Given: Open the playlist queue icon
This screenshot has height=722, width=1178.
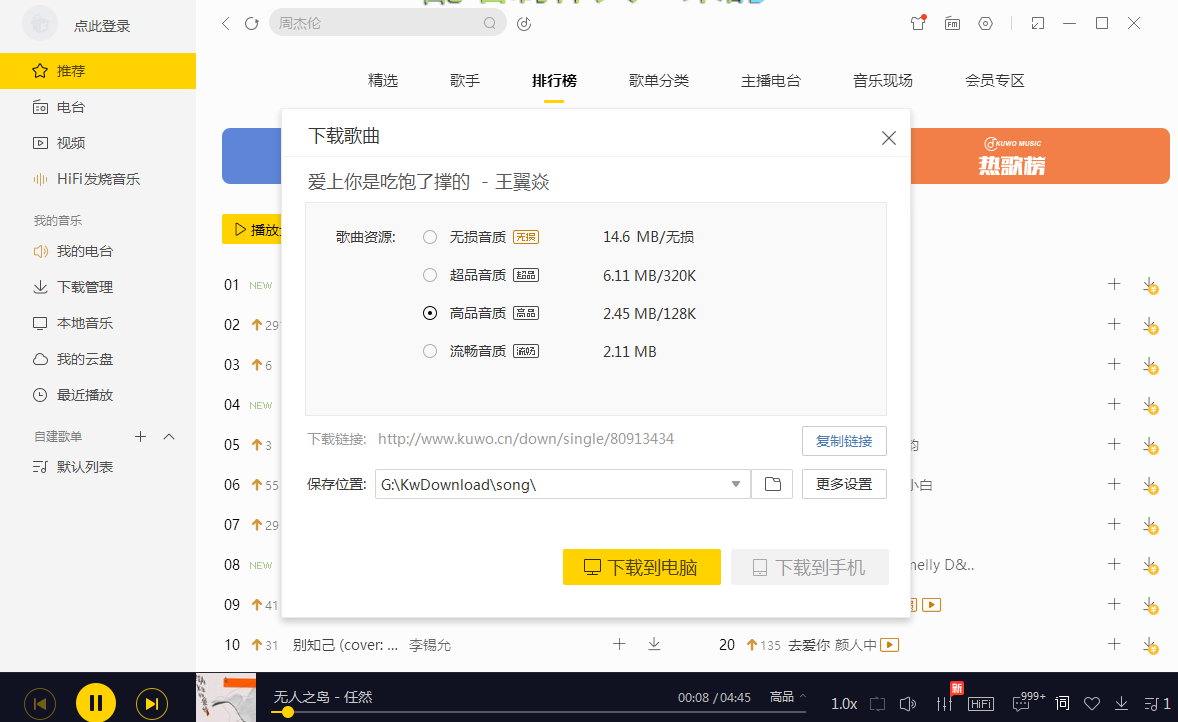Looking at the screenshot, I should coord(1156,704).
